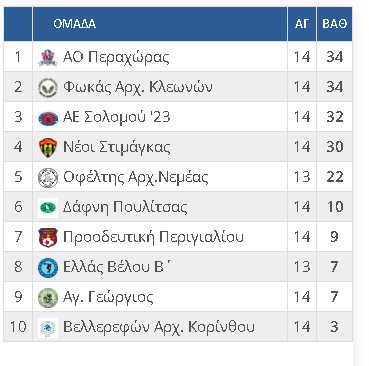The width and height of the screenshot is (369, 366).
Task: Sort table by ΑΓ column header
Action: tap(302, 24)
